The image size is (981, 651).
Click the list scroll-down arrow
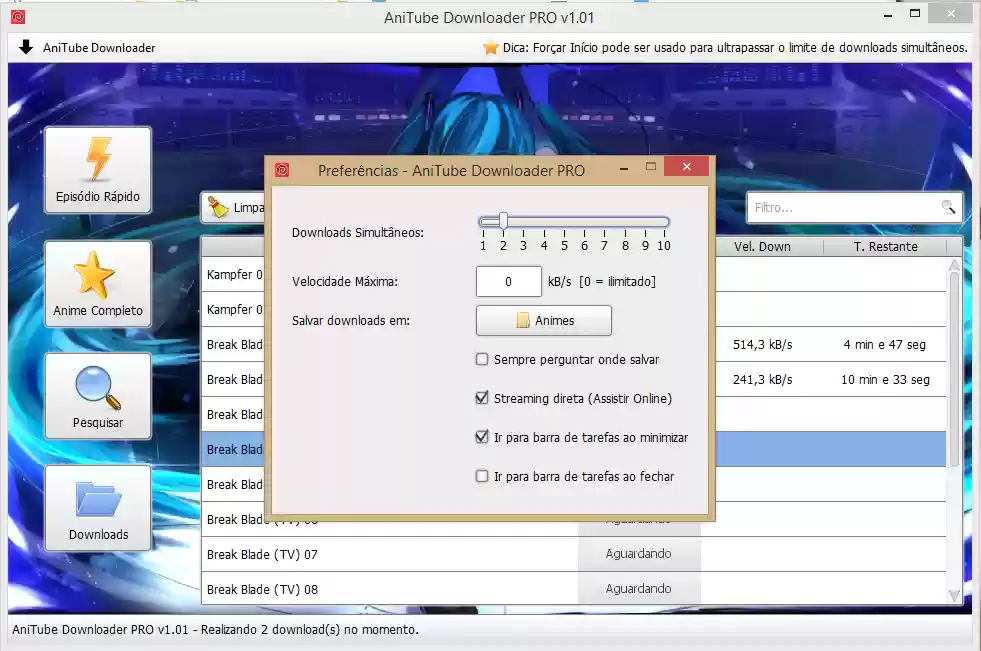click(954, 595)
